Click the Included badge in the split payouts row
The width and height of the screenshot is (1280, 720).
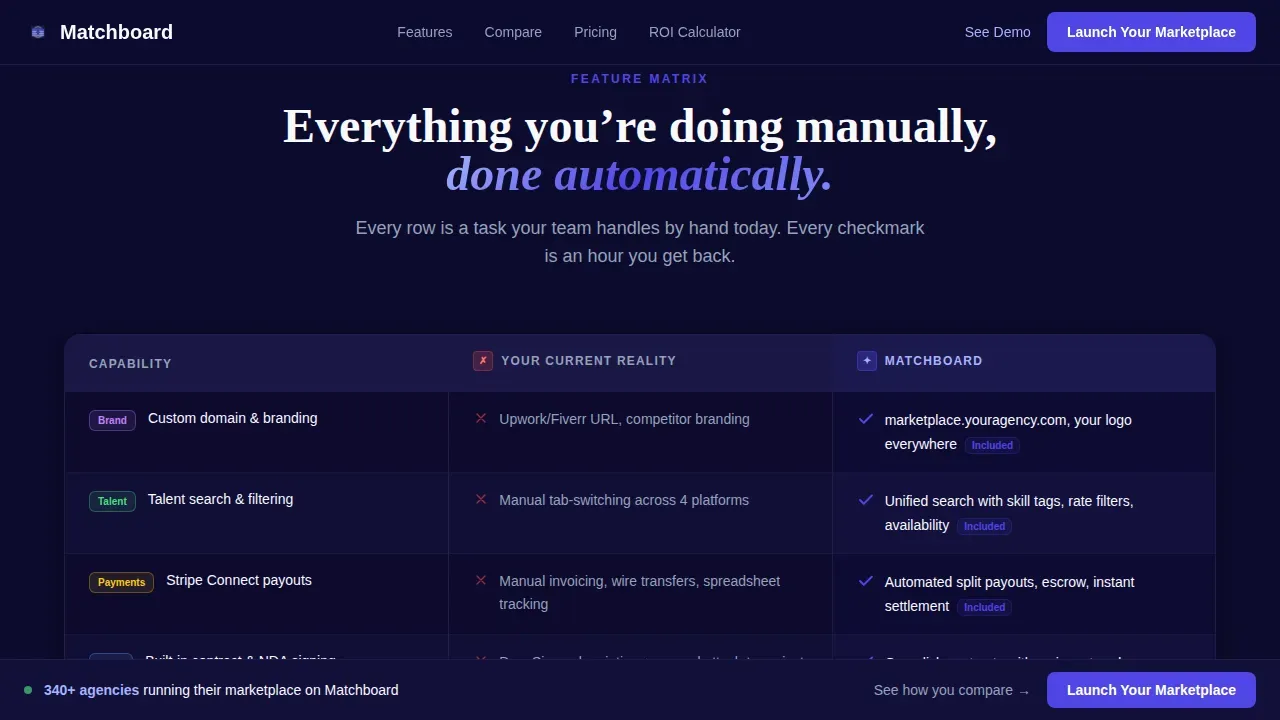point(984,607)
